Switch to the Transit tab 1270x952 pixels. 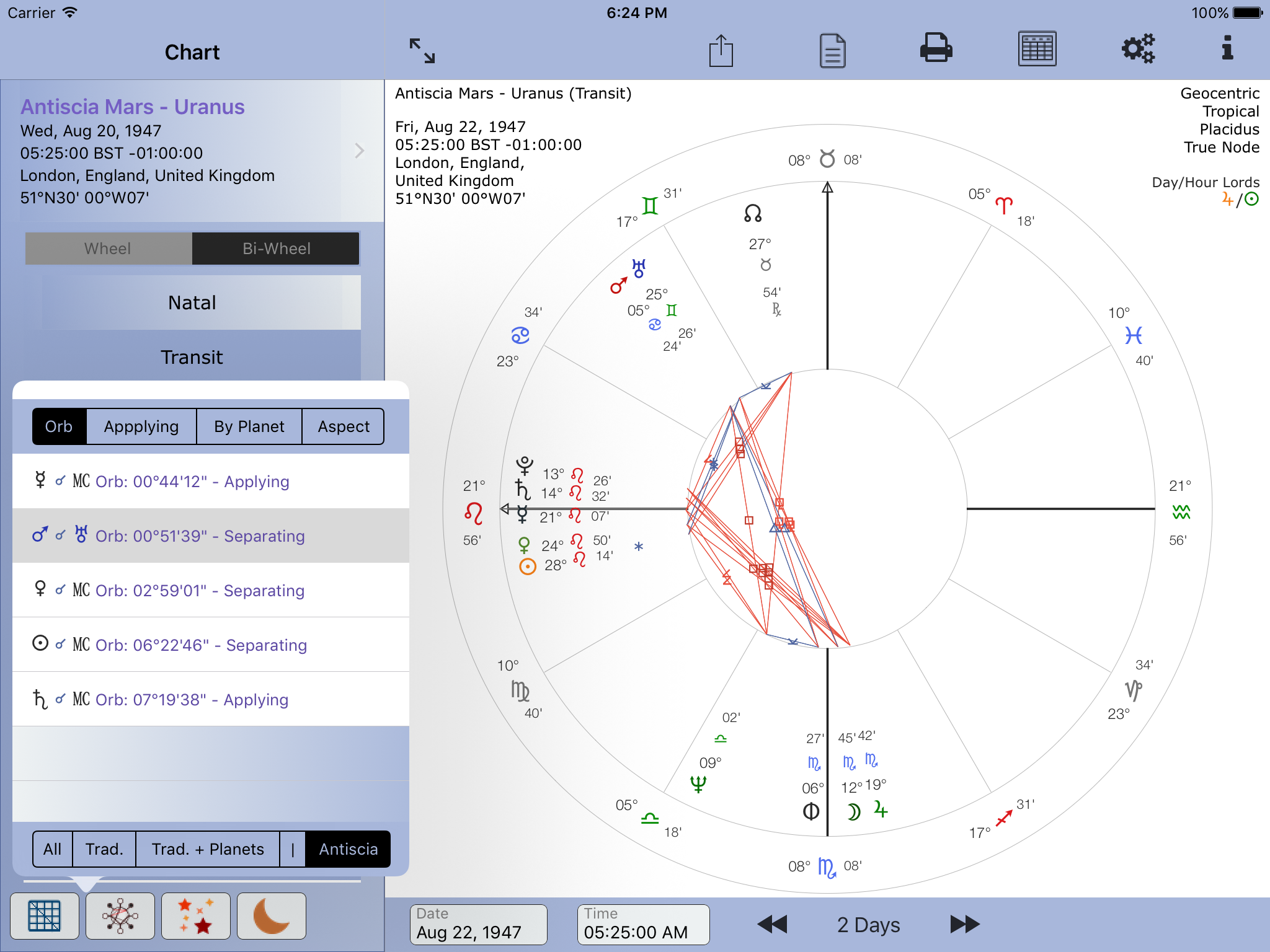tap(192, 357)
